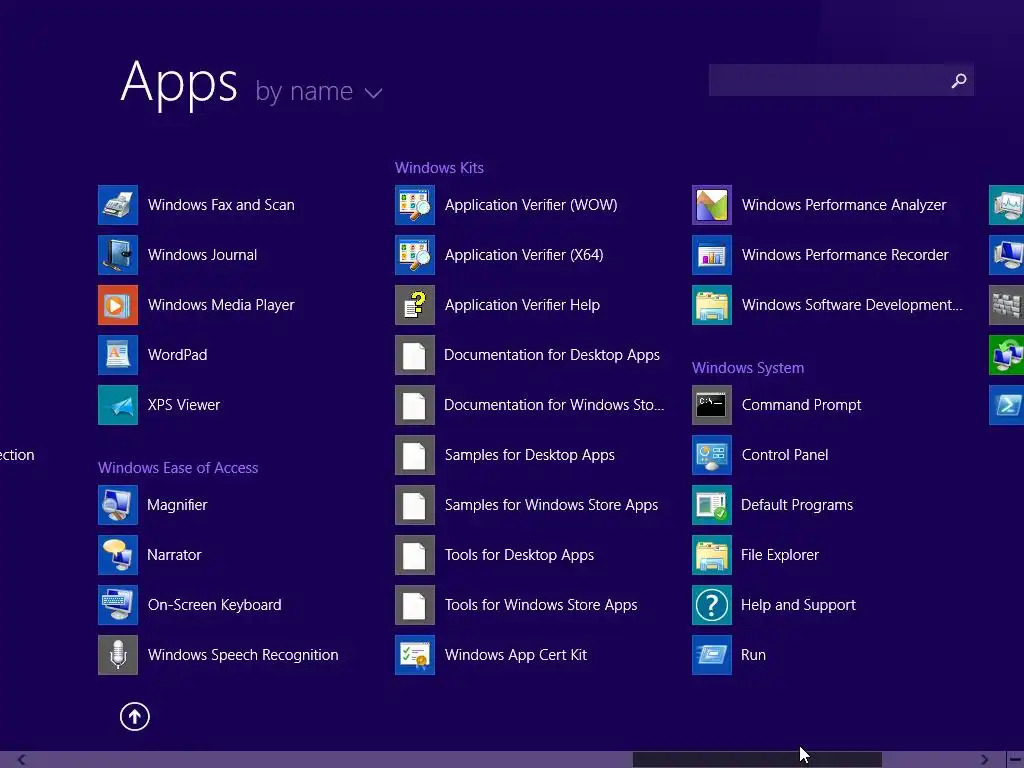1024x768 pixels.
Task: Launch Windows Journal icon
Action: 118,255
